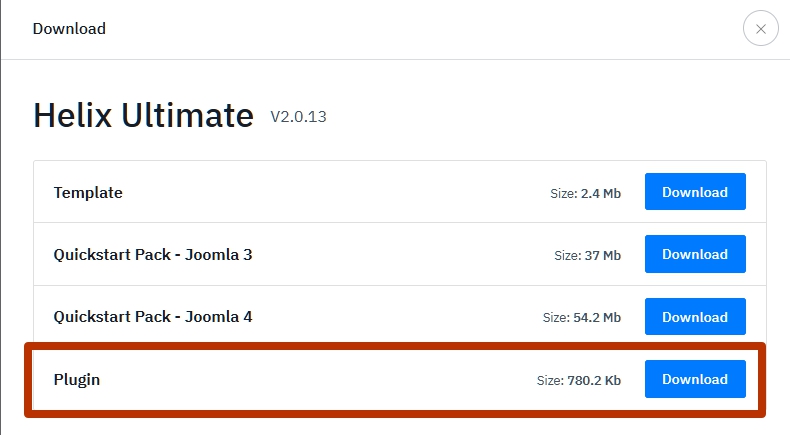Click the "Size:" label in Template row

click(x=561, y=193)
